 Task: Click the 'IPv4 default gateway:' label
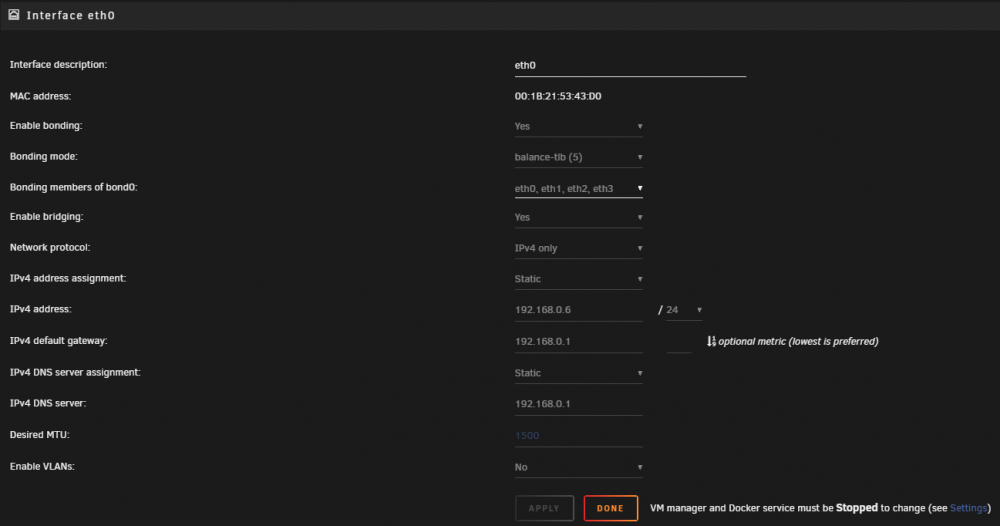[x=59, y=341]
